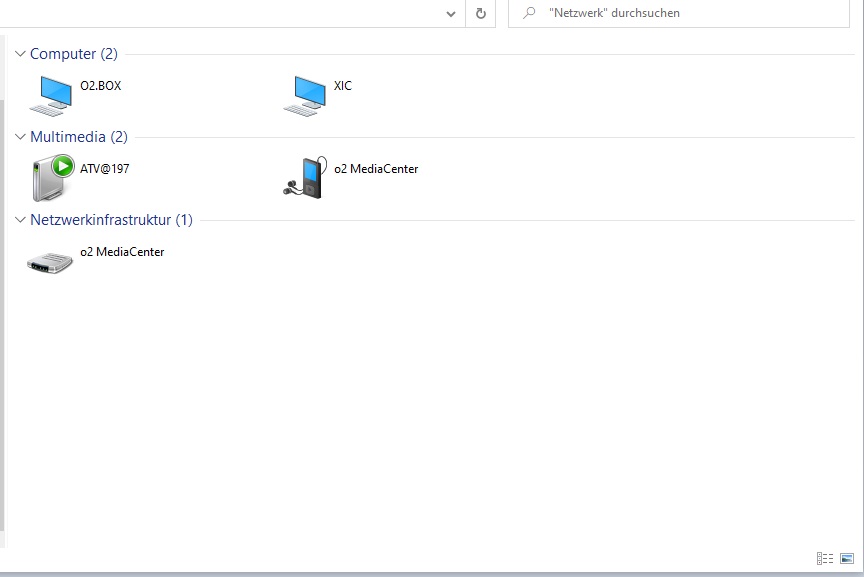Image resolution: width=864 pixels, height=577 pixels.
Task: Click the "Netzwerk" durchsuchen search field
Action: coord(678,13)
